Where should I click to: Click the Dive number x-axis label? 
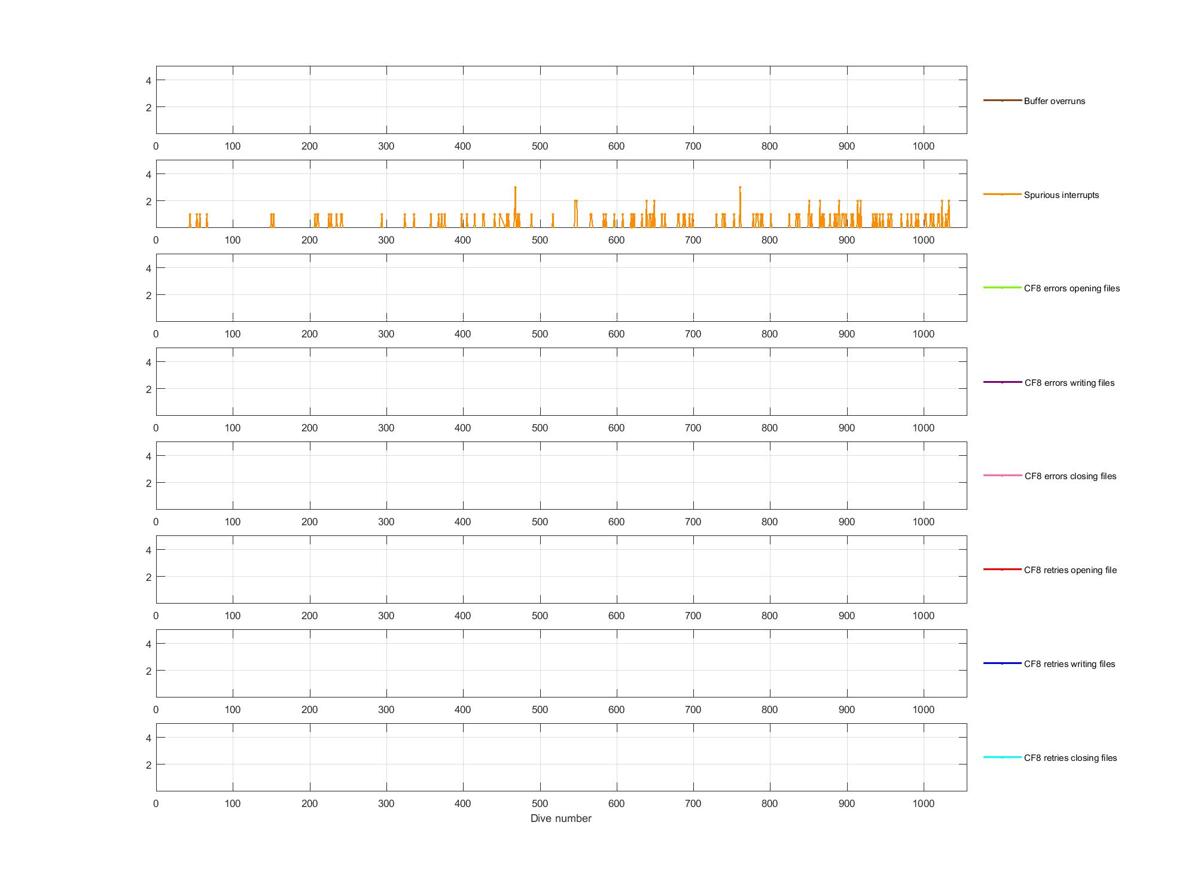pyautogui.click(x=561, y=818)
